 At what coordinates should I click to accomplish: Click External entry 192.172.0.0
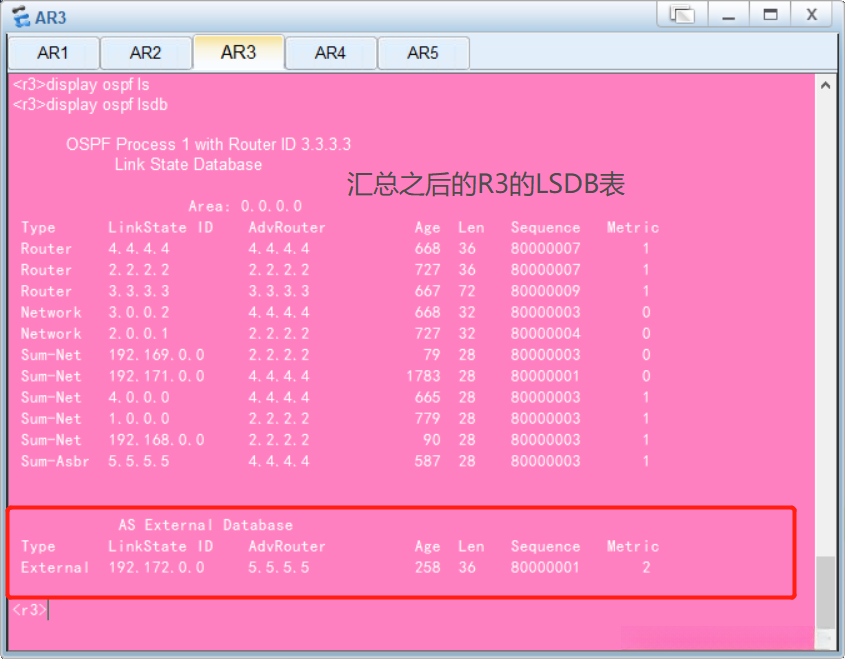coord(157,567)
